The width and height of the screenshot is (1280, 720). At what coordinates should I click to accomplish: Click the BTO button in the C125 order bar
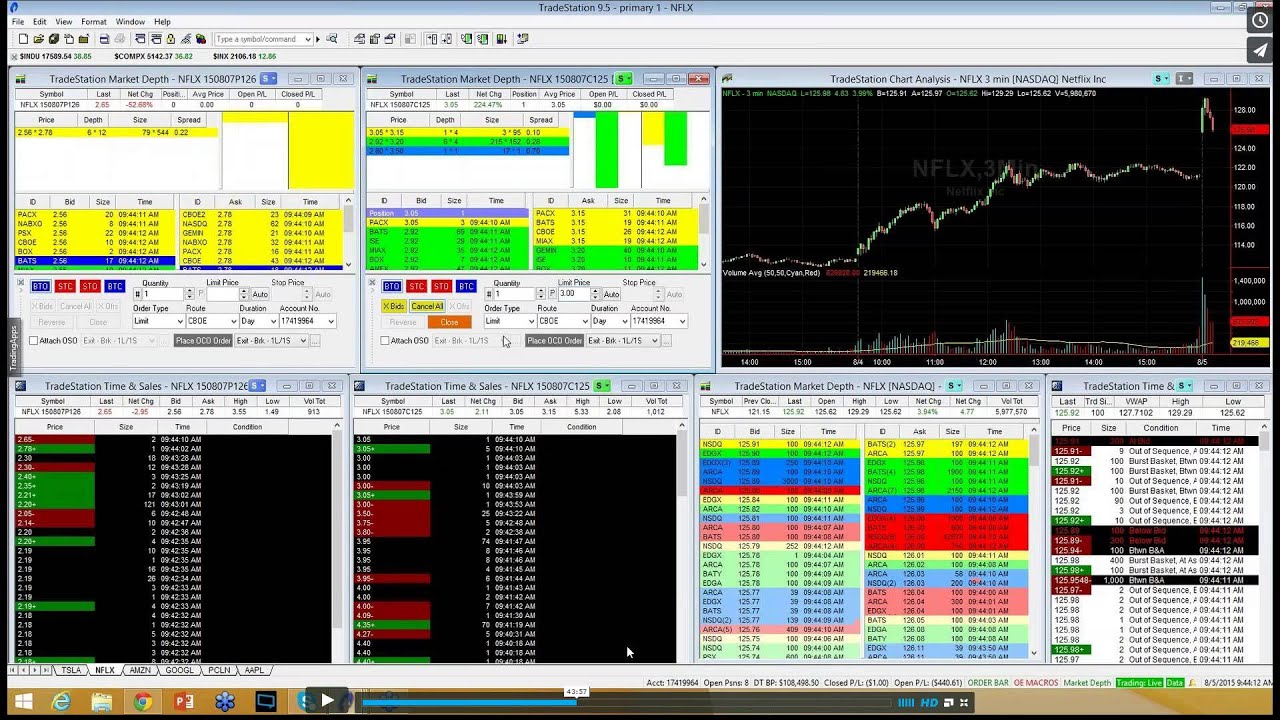coord(392,286)
